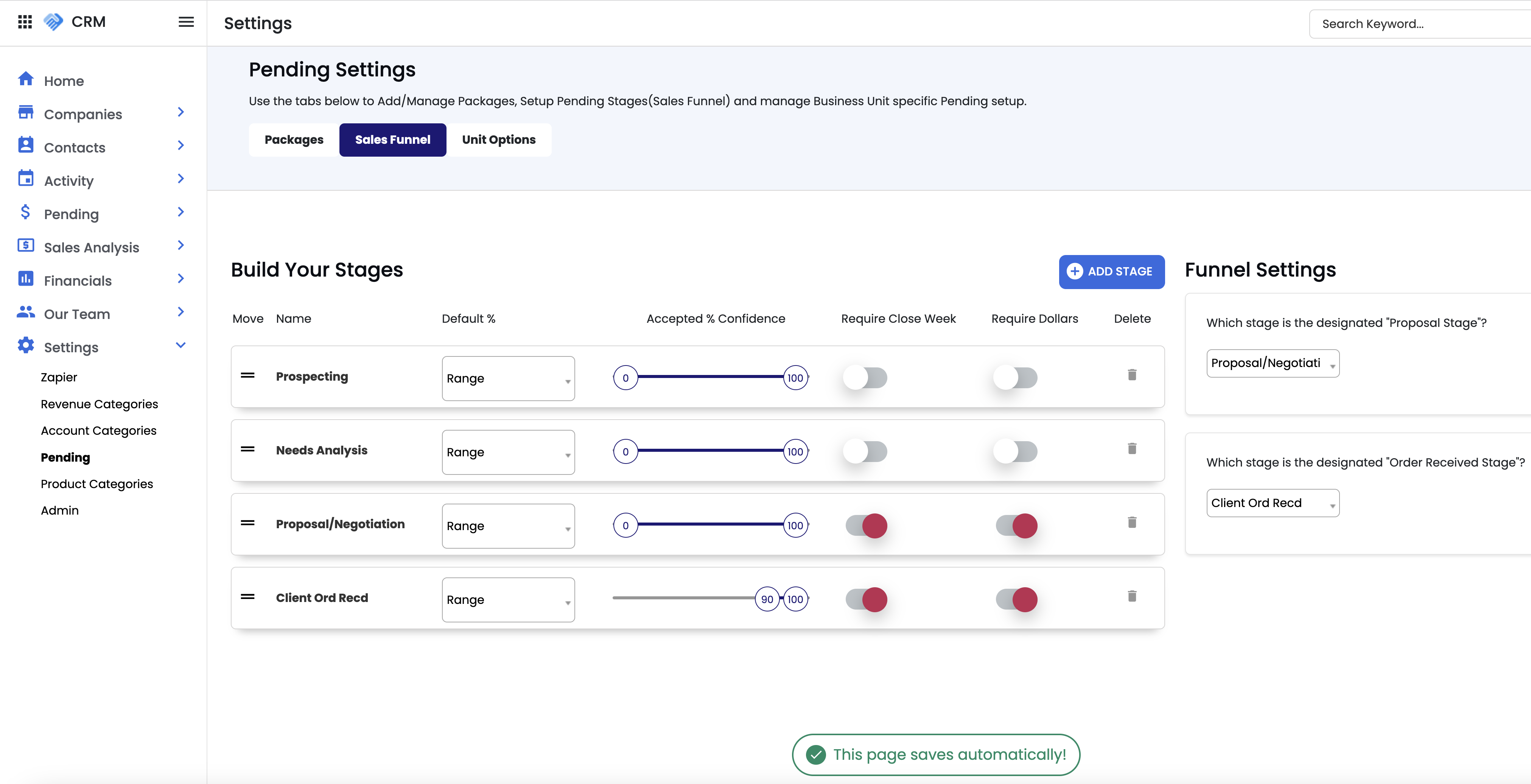Image resolution: width=1531 pixels, height=784 pixels.
Task: Open the Proposal Stage selection dropdown
Action: click(x=1273, y=363)
